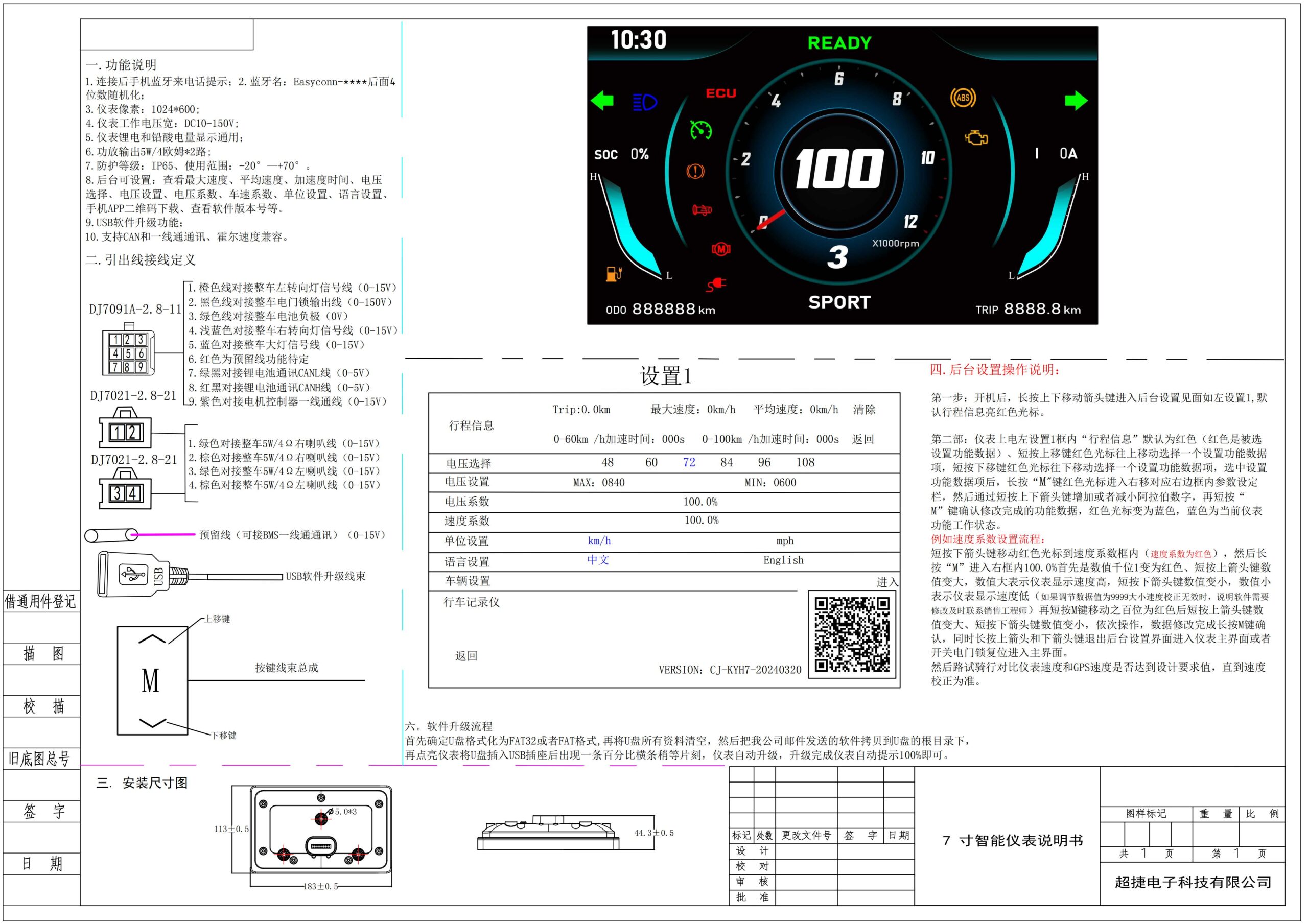The width and height of the screenshot is (1308, 924).
Task: Click the QR code in settings panel
Action: [852, 634]
